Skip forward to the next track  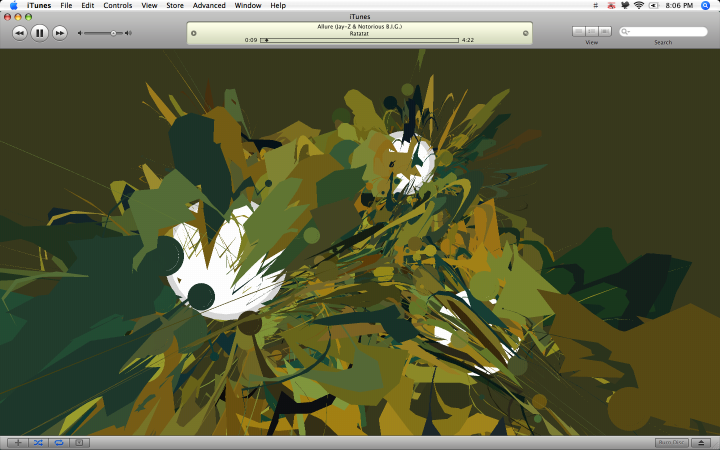pyautogui.click(x=60, y=33)
